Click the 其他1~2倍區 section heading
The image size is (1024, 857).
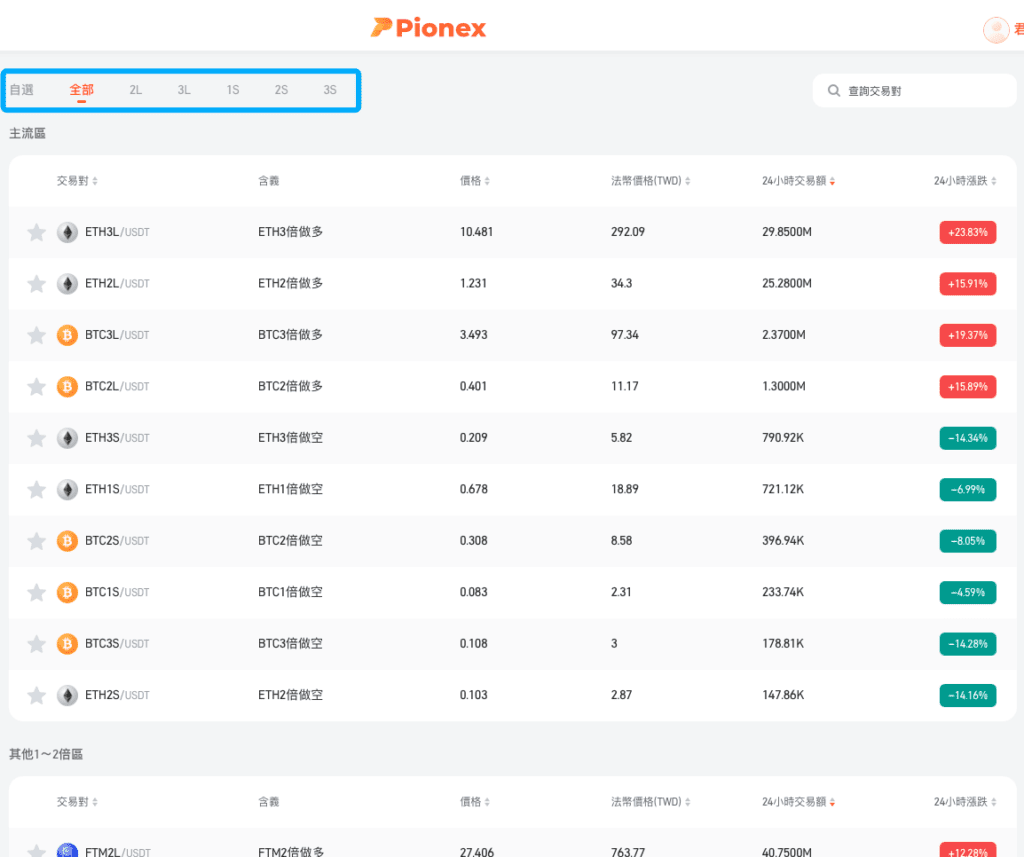click(46, 754)
